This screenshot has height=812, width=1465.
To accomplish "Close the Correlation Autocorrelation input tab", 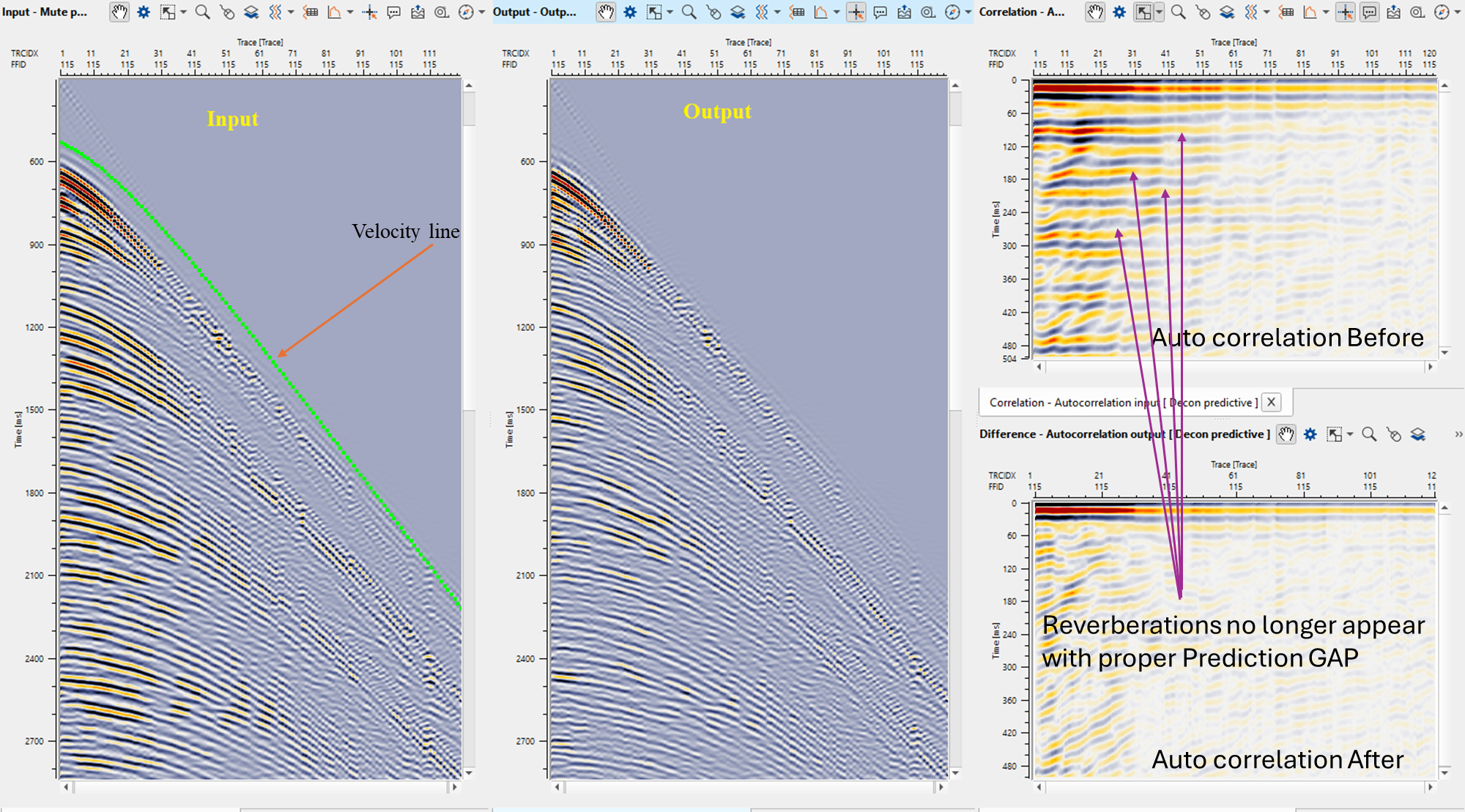I will click(1272, 402).
